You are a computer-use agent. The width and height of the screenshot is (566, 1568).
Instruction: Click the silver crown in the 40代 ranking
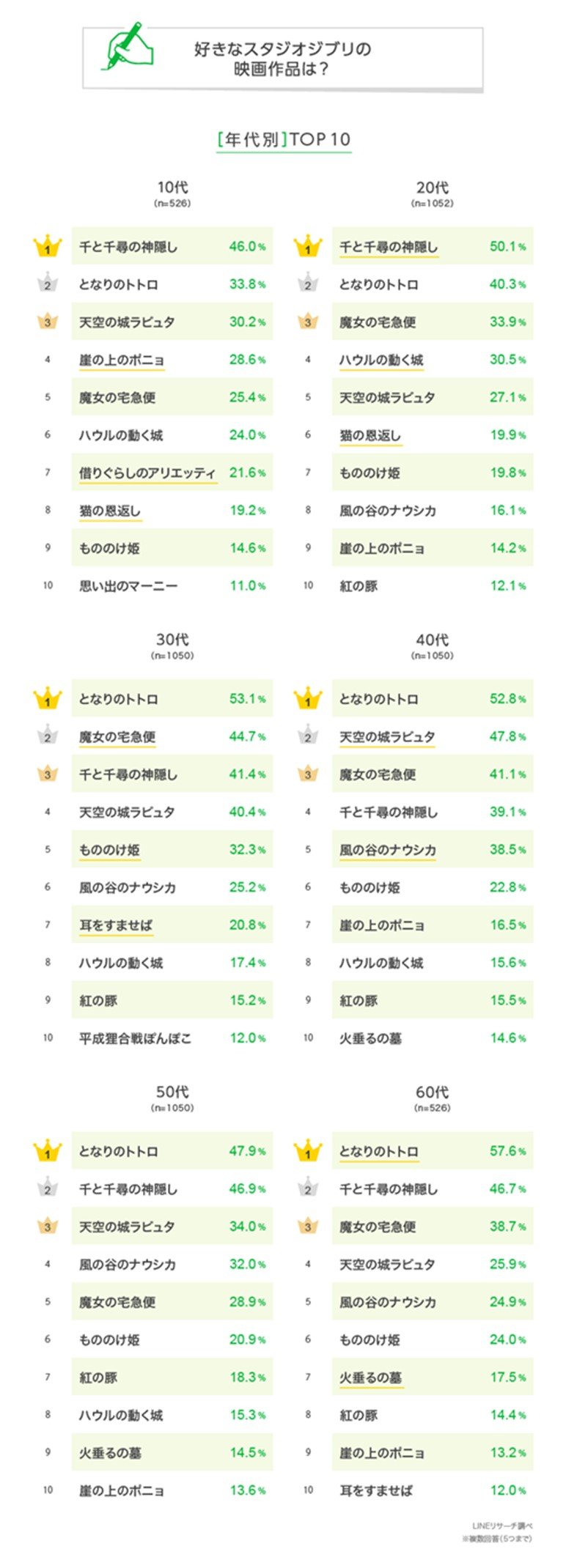click(308, 737)
